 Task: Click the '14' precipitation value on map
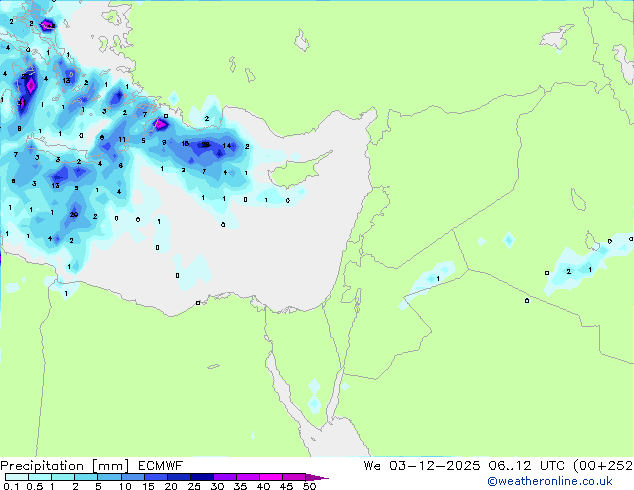tap(227, 146)
